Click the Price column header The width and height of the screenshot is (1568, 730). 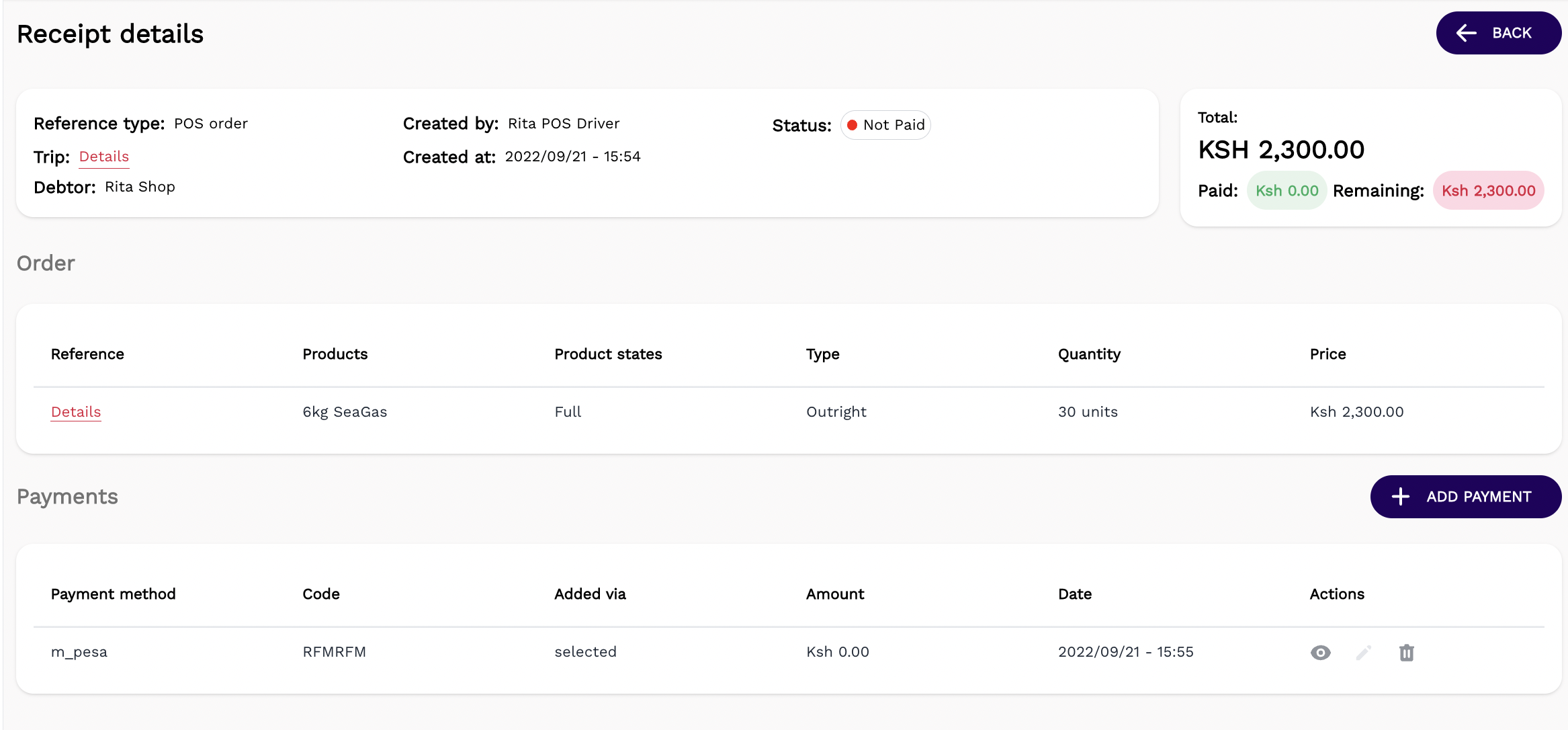(1327, 354)
